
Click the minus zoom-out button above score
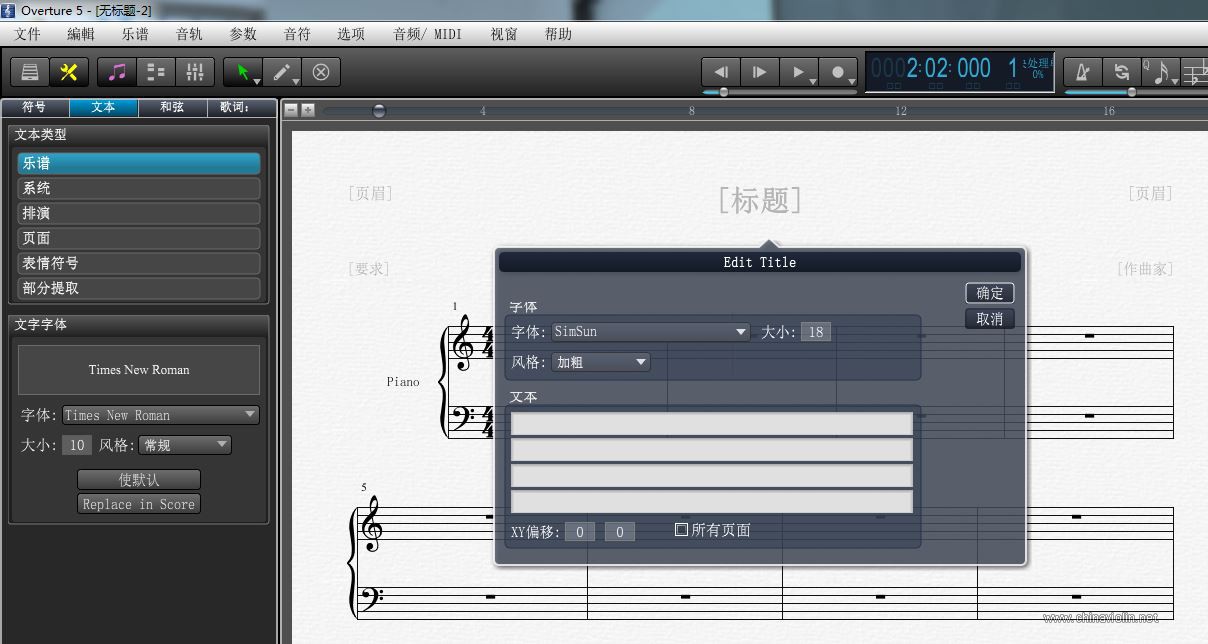(x=291, y=110)
